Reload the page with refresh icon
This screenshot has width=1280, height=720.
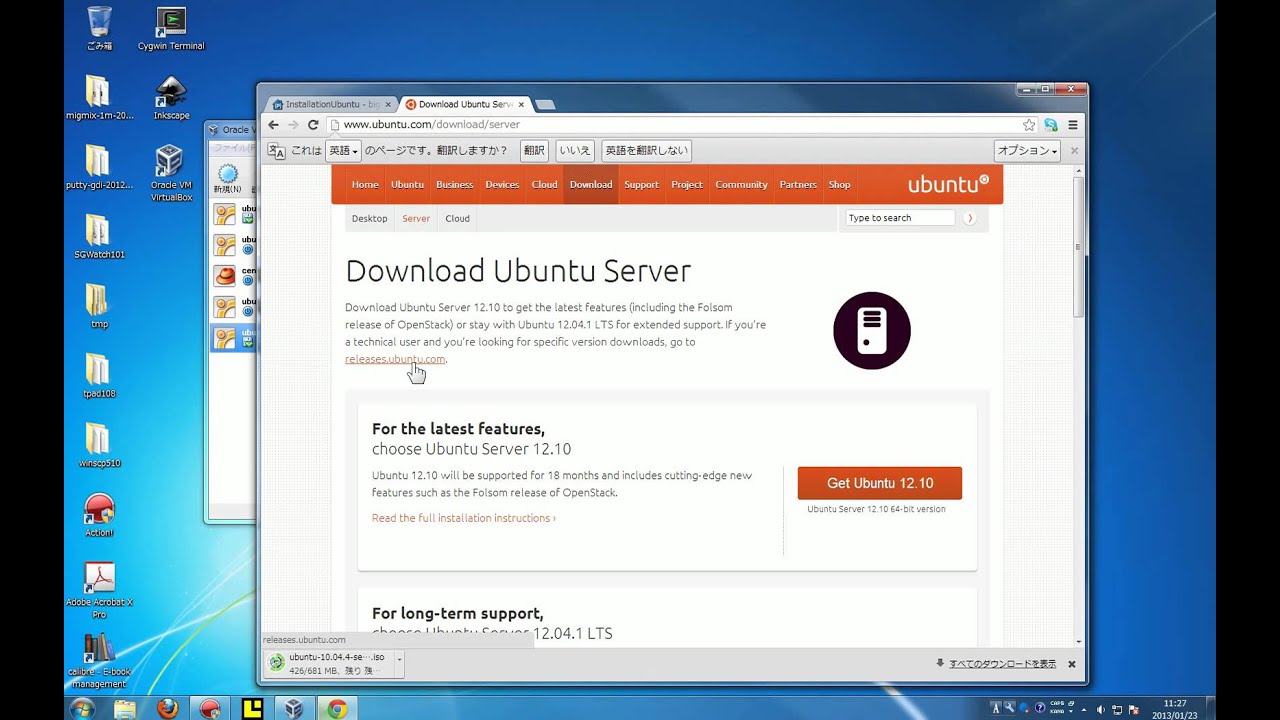313,125
